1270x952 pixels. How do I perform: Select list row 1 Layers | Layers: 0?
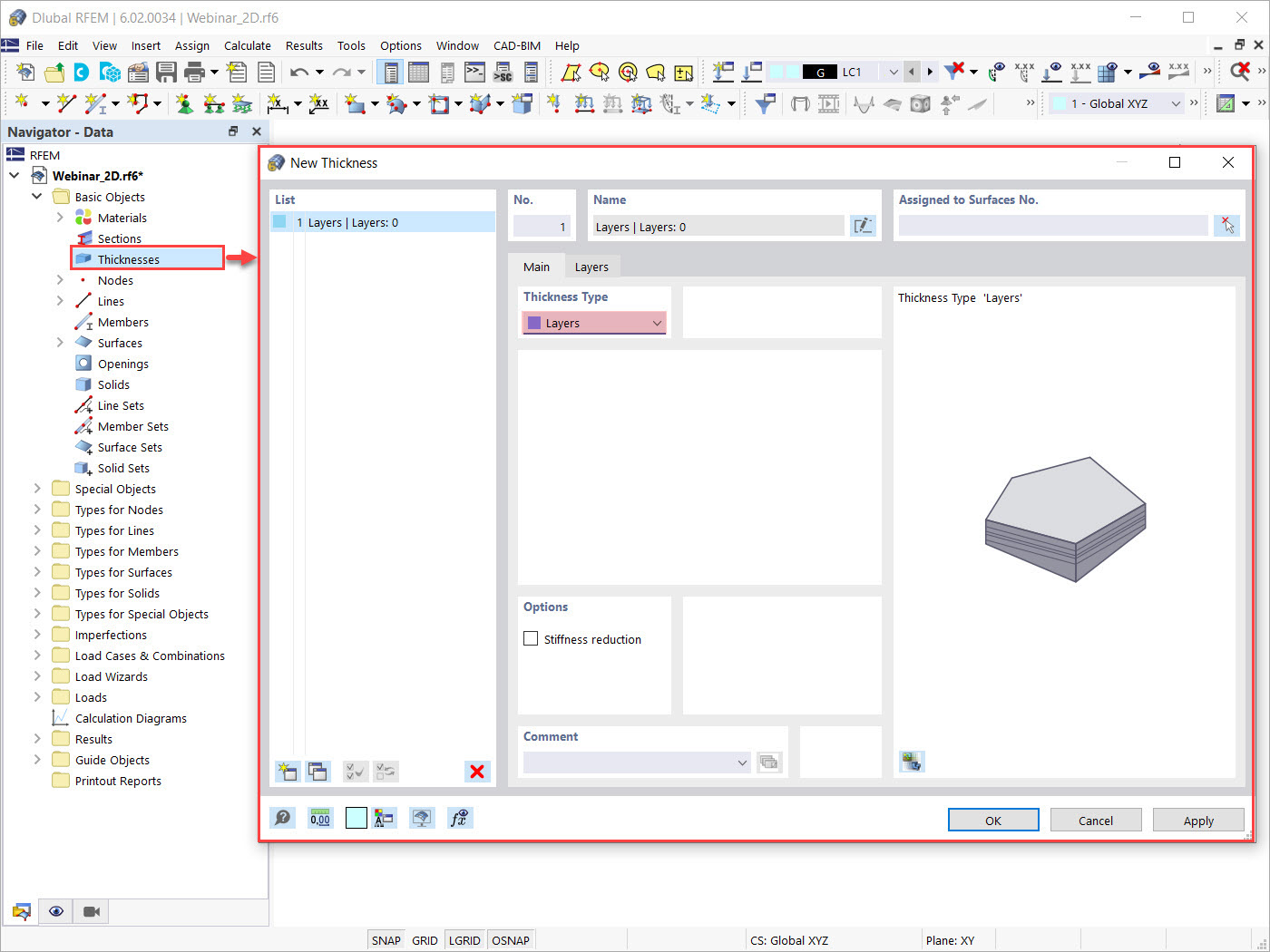tap(383, 222)
